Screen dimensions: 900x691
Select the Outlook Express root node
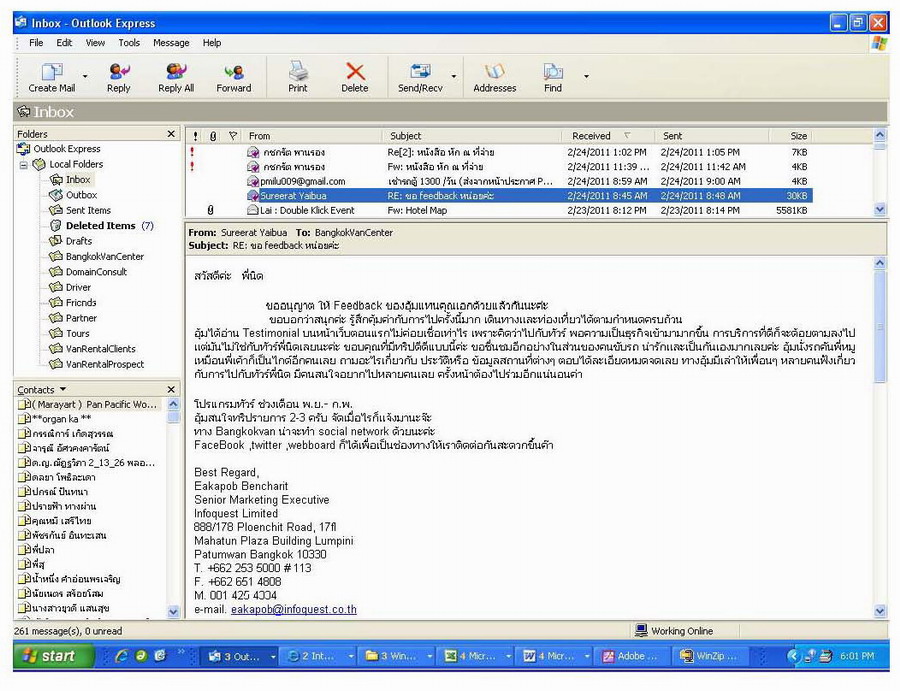click(x=66, y=149)
